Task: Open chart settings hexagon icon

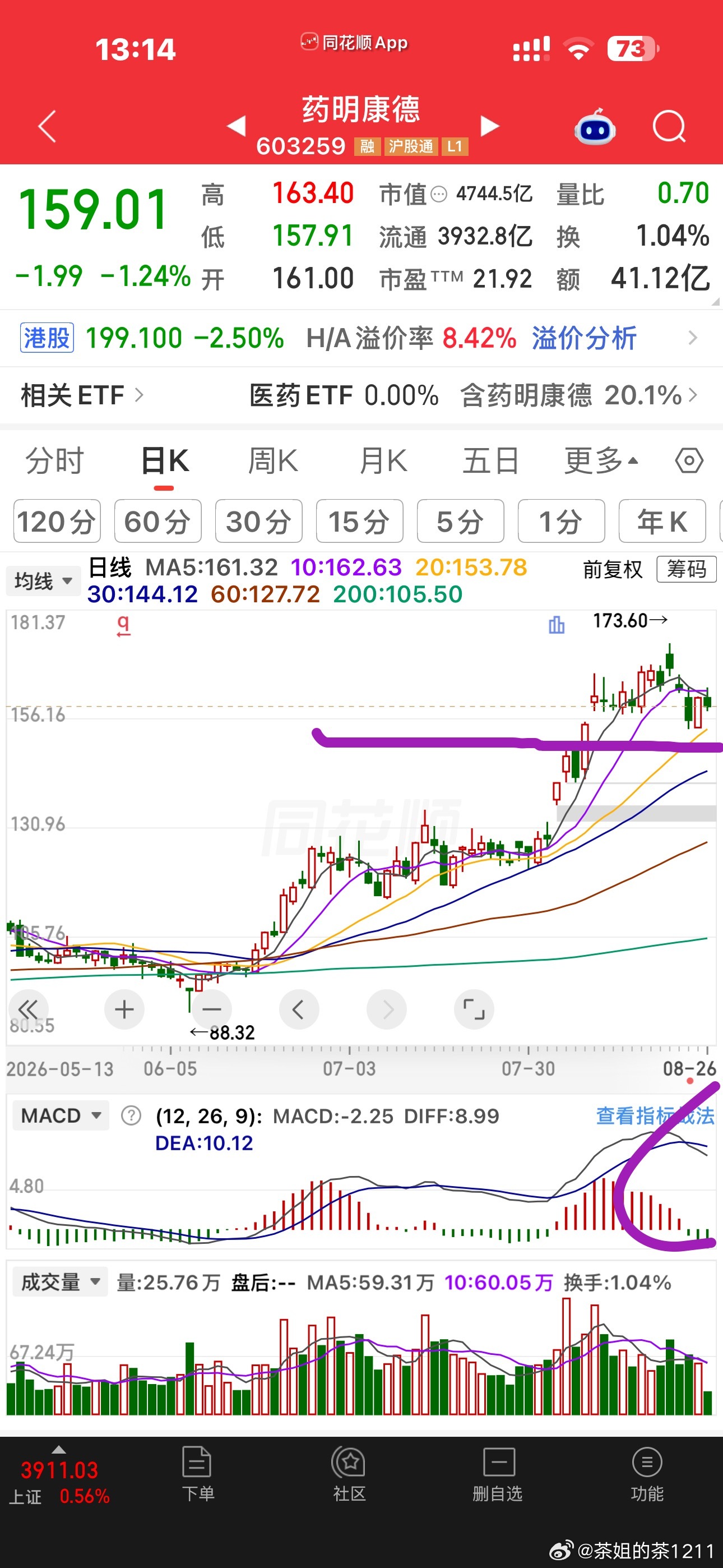Action: [x=689, y=461]
